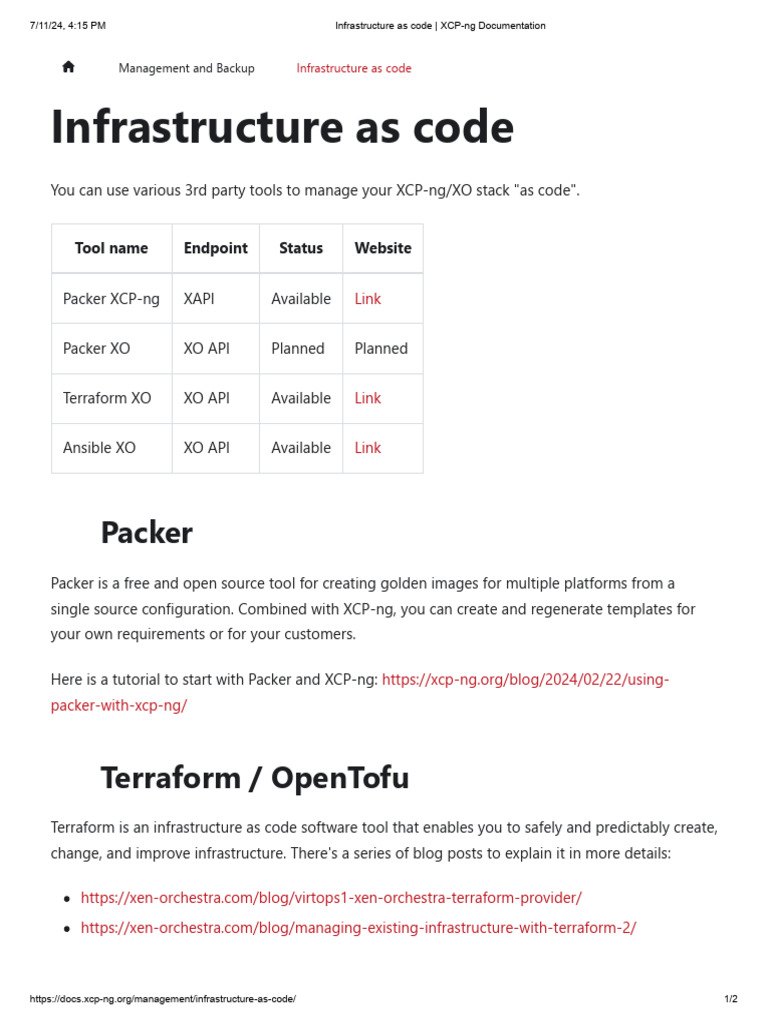Click the Status column header
The image size is (768, 1024).
[301, 248]
